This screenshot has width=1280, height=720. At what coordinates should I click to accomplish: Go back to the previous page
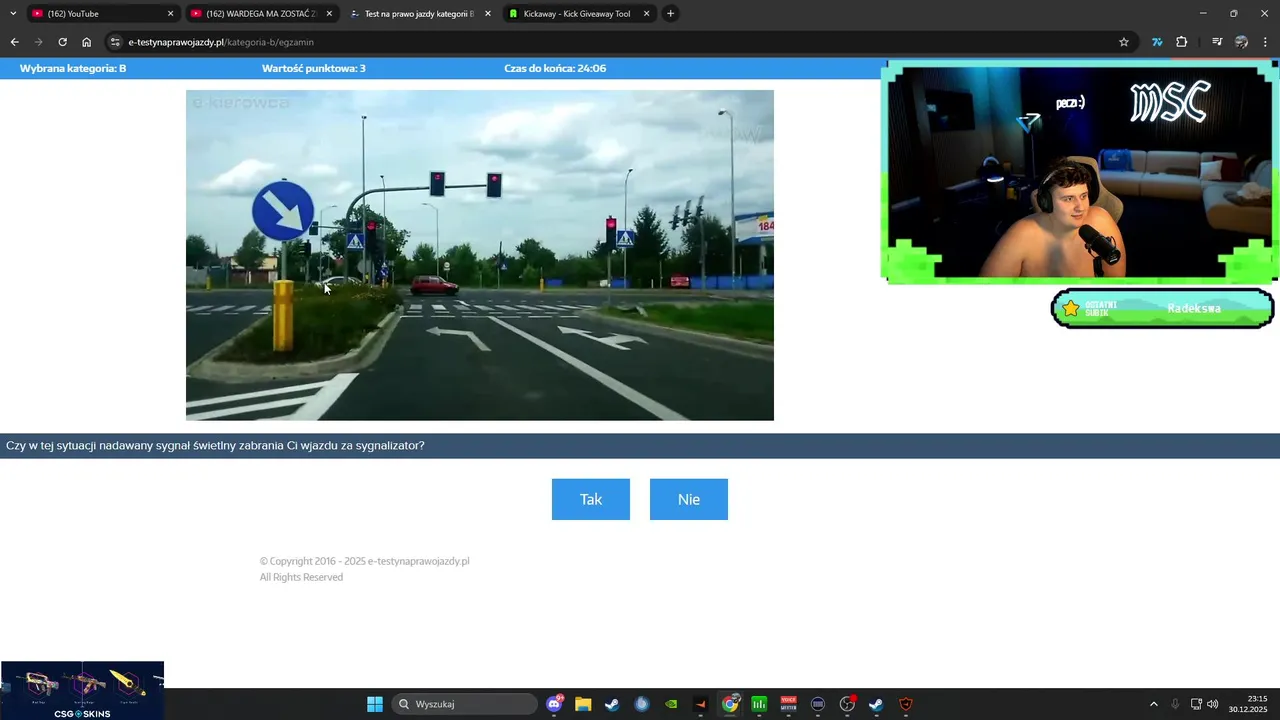coord(14,42)
